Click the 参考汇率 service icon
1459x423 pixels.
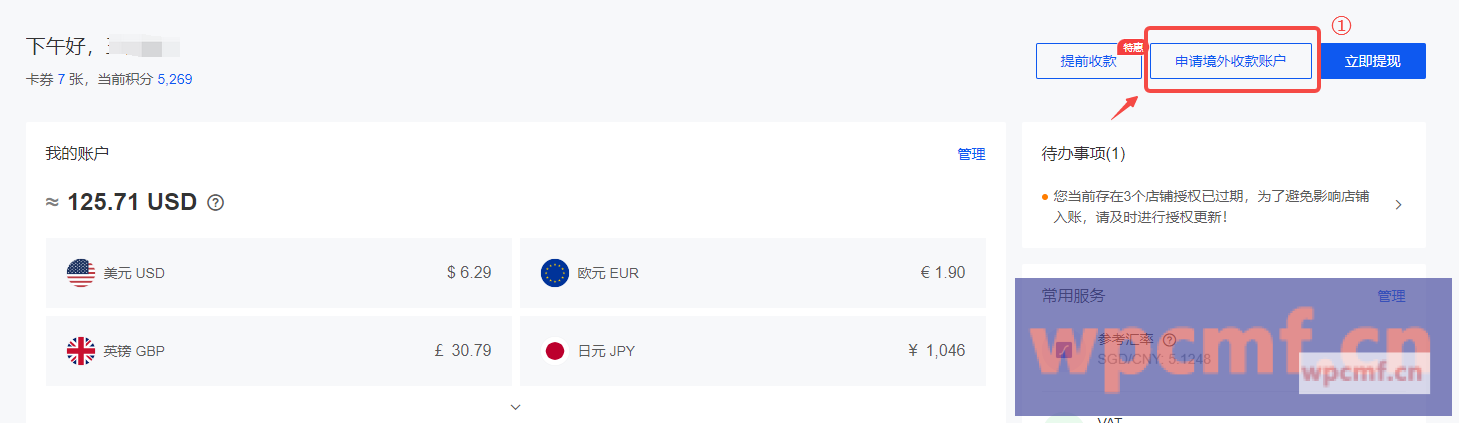pos(1065,350)
